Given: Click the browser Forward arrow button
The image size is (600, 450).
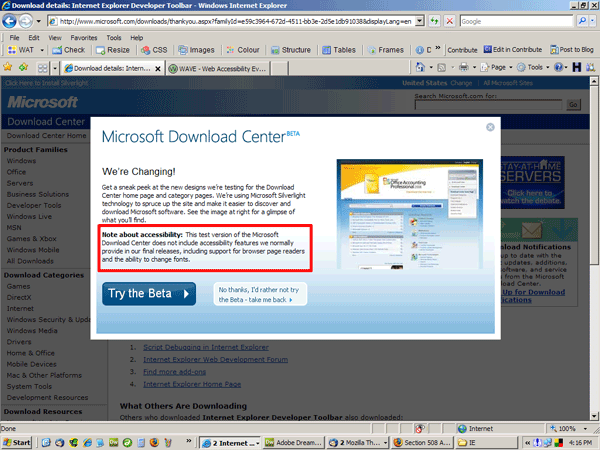Looking at the screenshot, I should [26, 21].
